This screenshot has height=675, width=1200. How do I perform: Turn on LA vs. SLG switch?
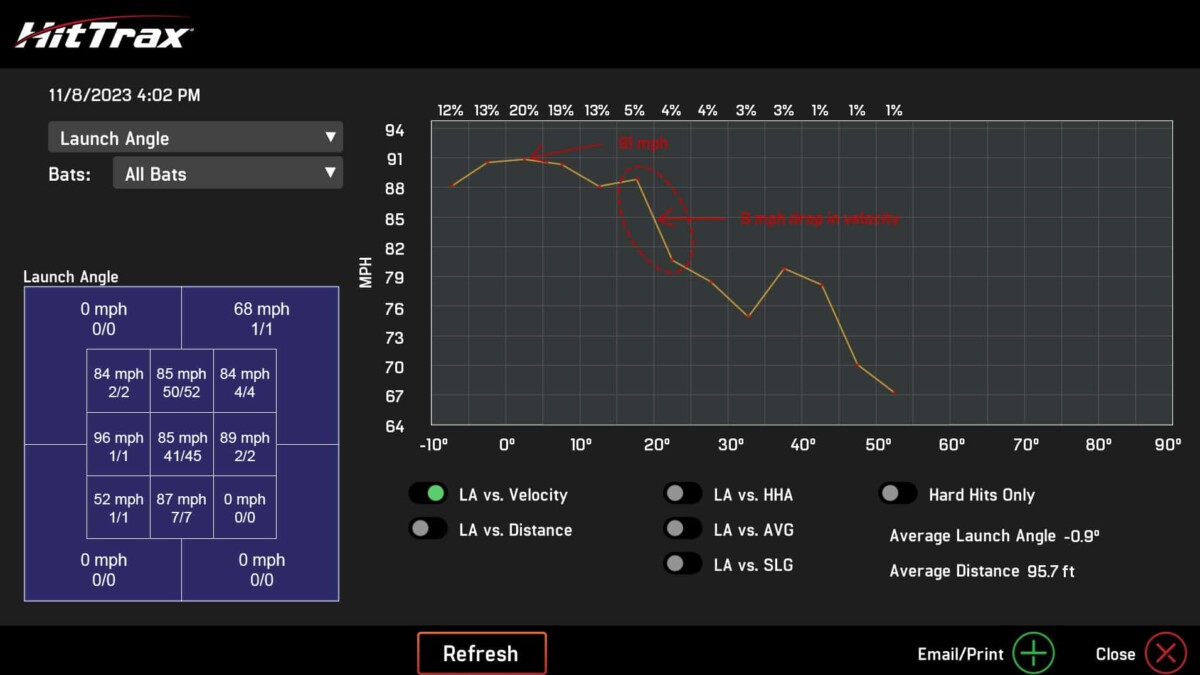pos(683,564)
